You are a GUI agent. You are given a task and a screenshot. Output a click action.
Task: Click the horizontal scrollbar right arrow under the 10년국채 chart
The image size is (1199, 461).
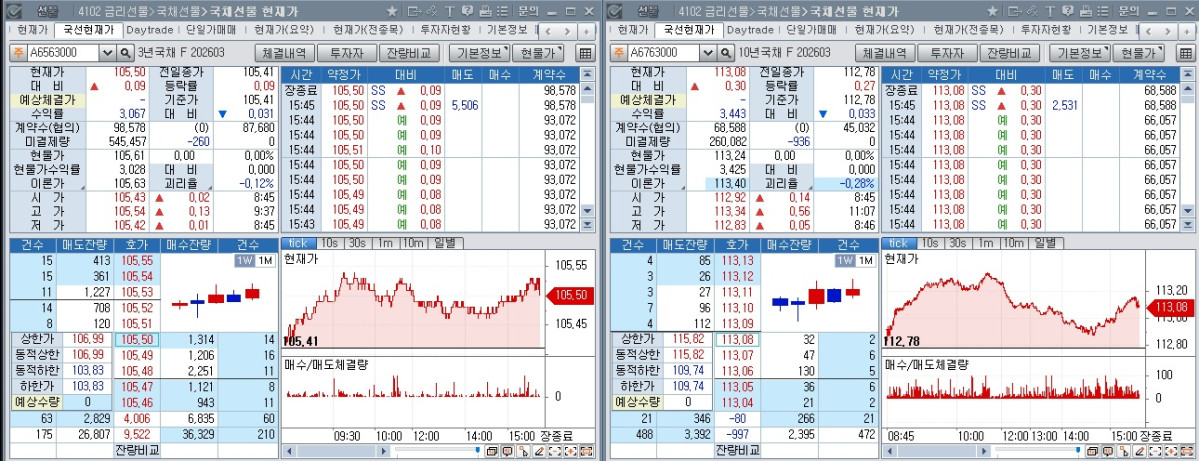(x=983, y=451)
